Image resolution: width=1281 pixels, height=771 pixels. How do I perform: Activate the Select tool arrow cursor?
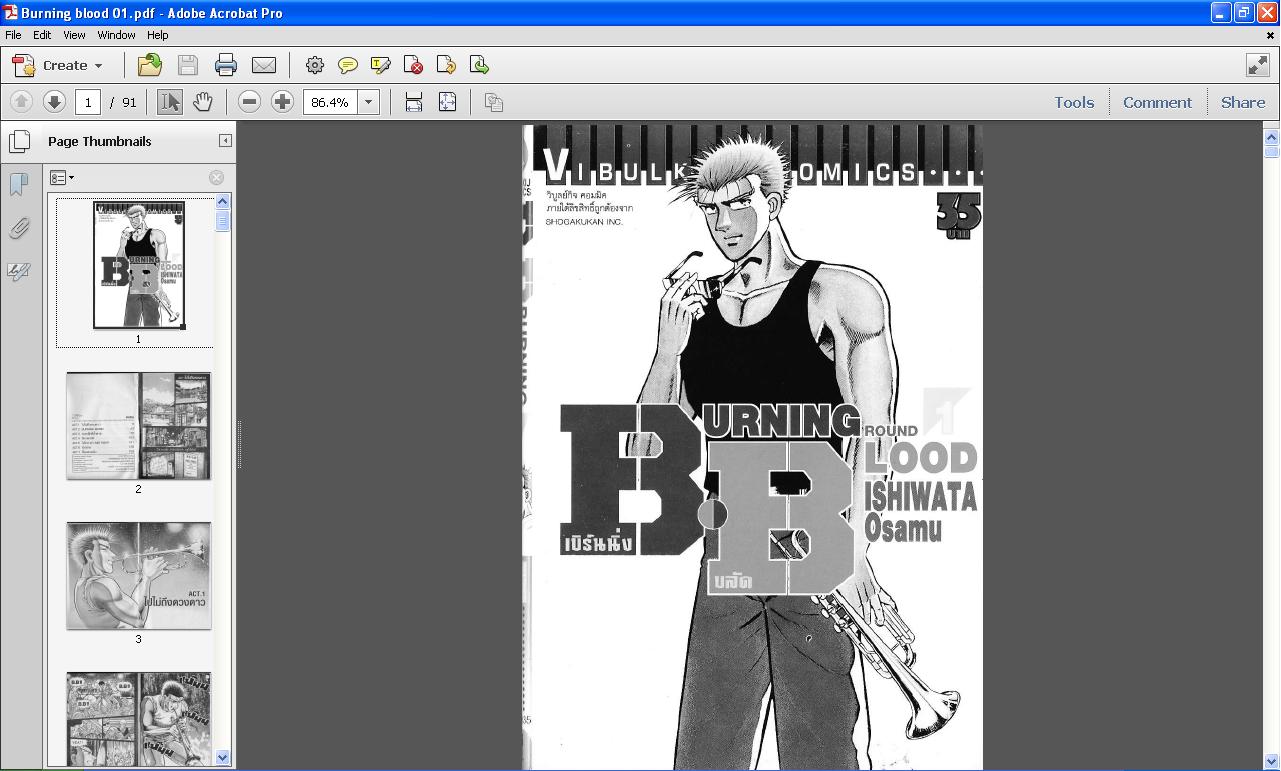click(x=170, y=102)
